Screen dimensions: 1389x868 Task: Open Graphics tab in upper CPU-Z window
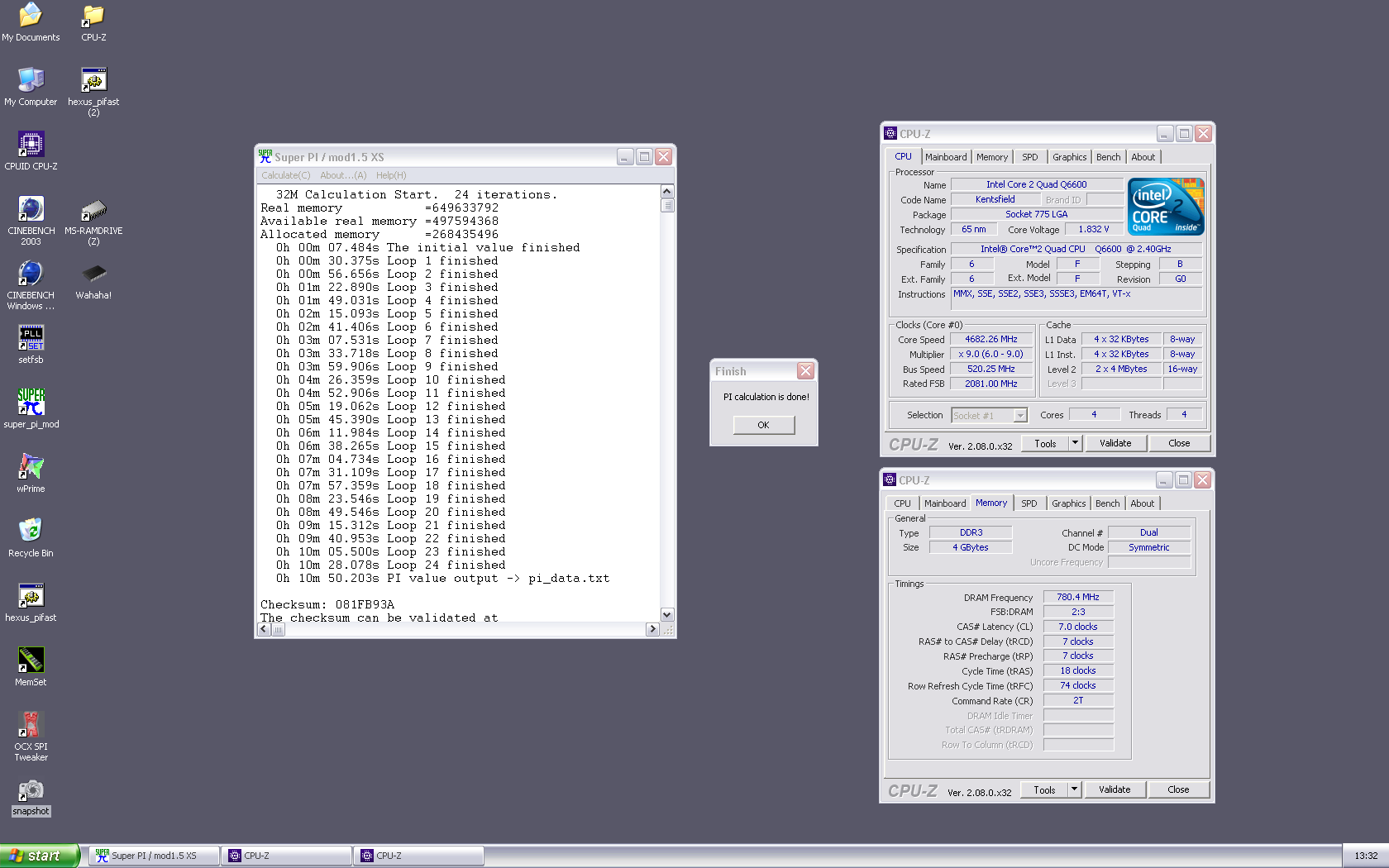pyautogui.click(x=1070, y=157)
